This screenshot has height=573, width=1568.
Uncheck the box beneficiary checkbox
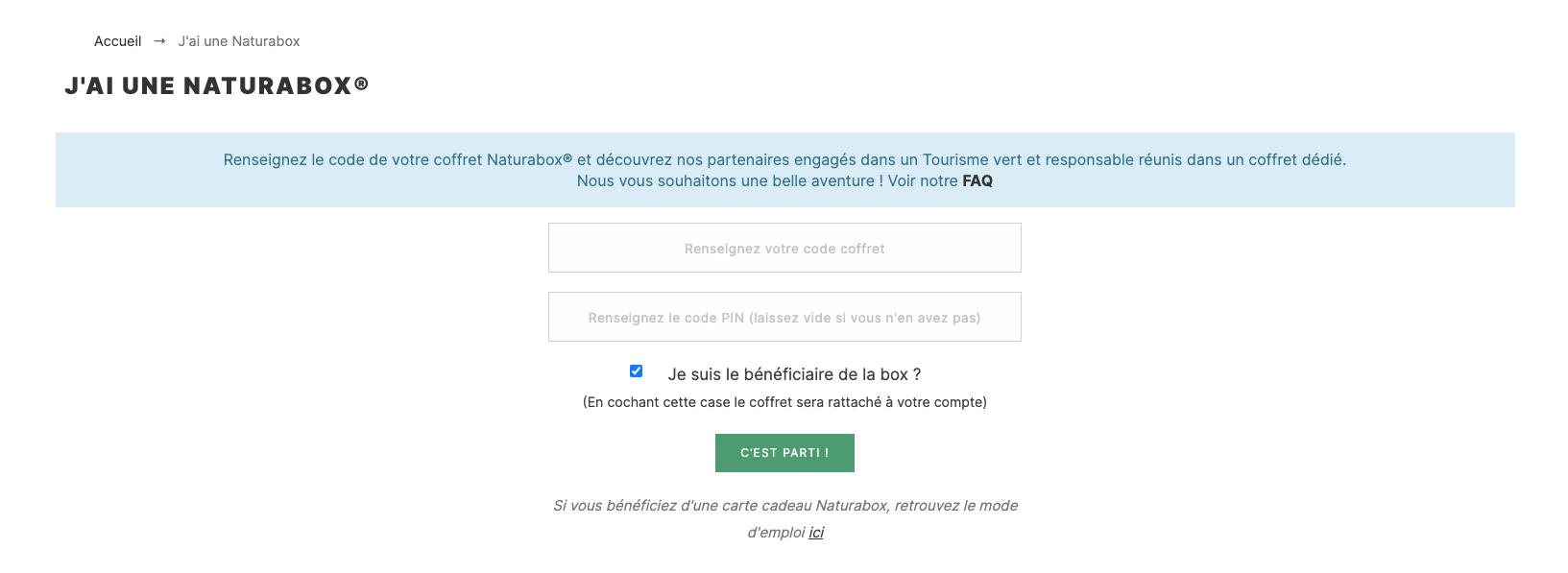point(636,371)
